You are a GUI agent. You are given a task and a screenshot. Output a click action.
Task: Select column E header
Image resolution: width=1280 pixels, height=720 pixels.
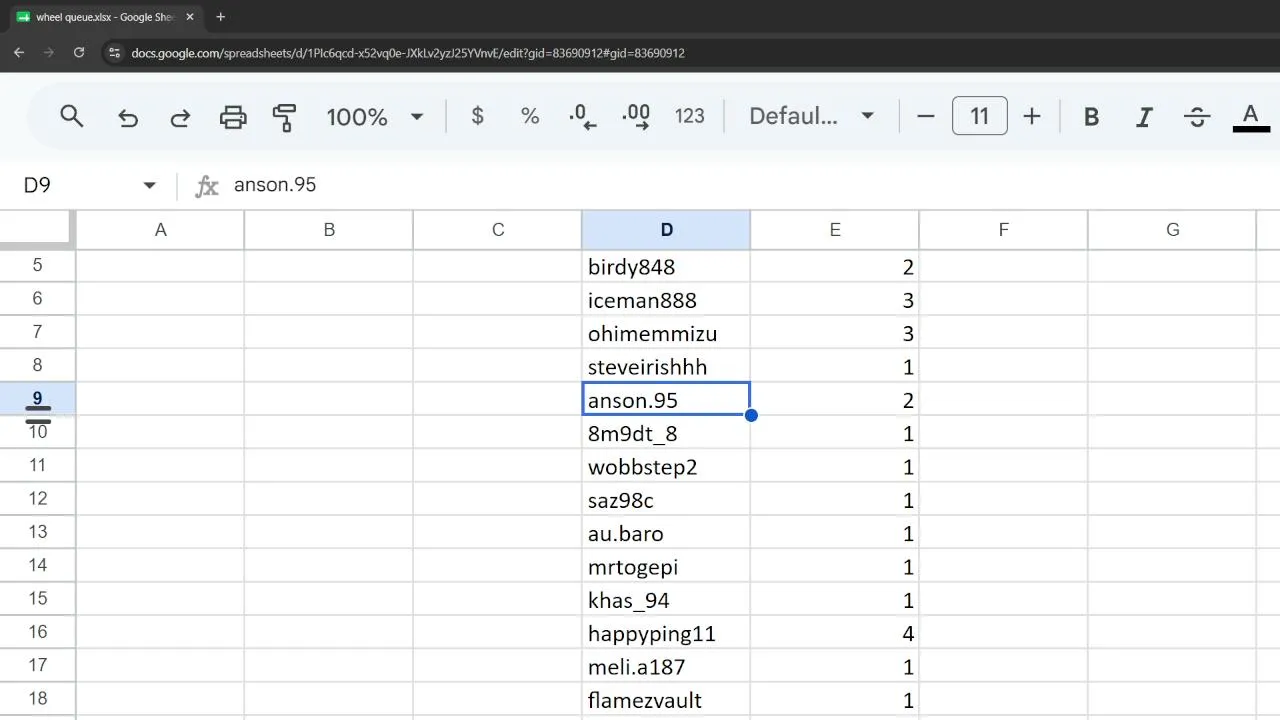coord(835,230)
